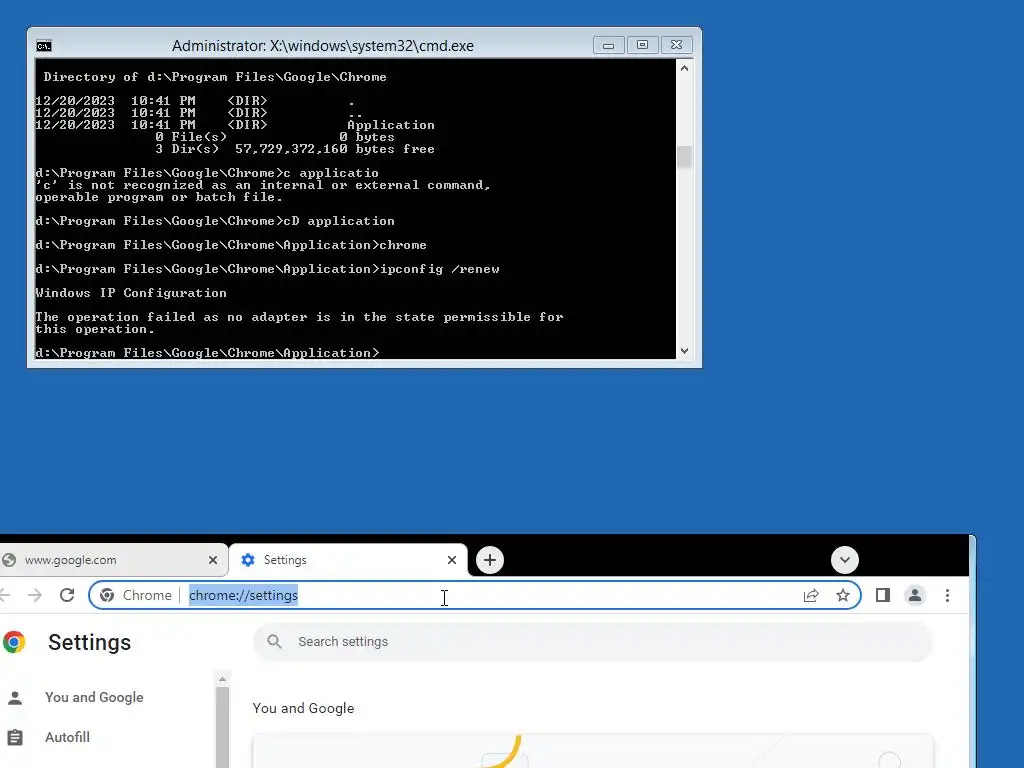
Task: Close the www.google.com tab
Action: 213,560
